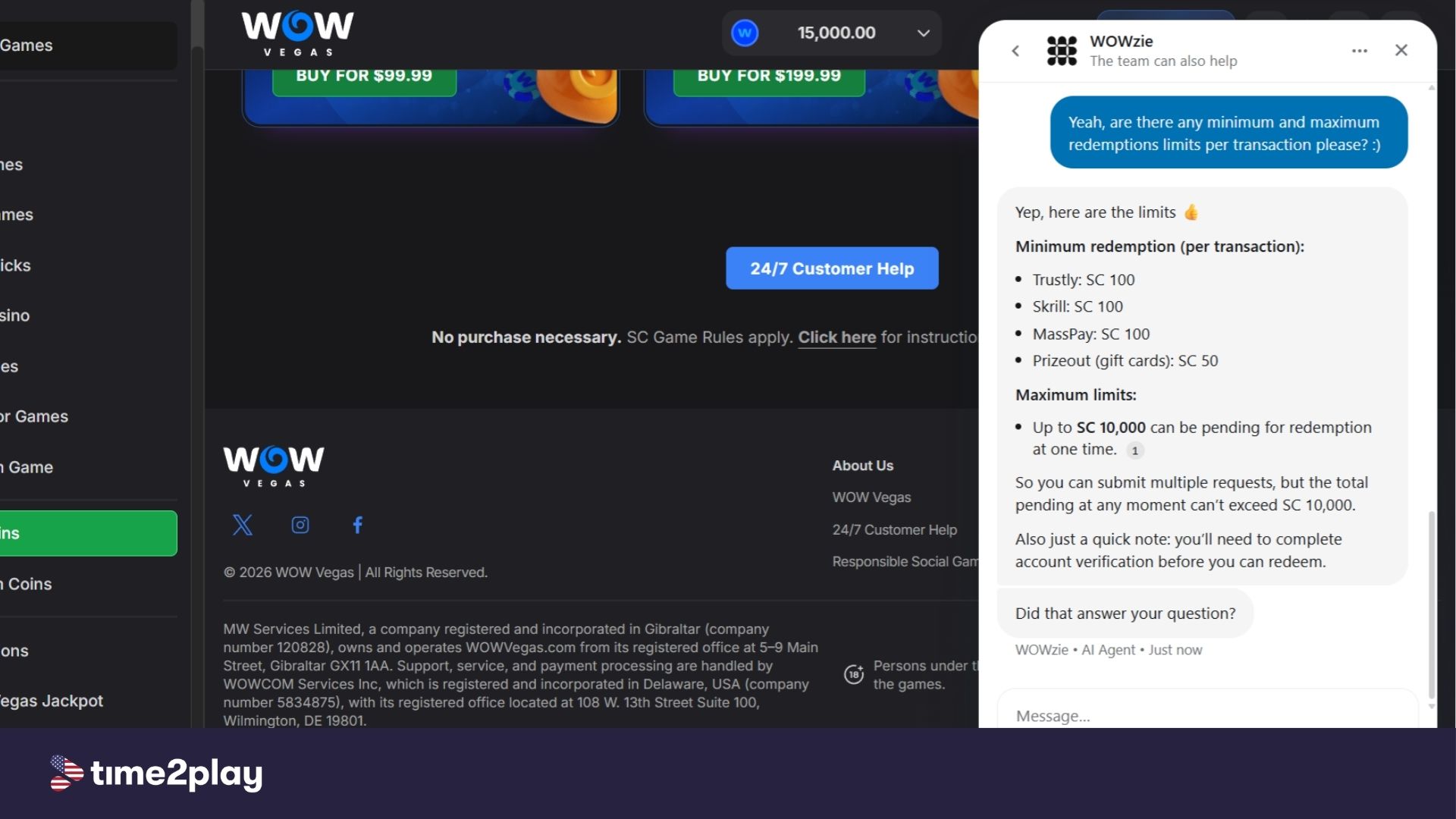The image size is (1456, 819).
Task: Follow the 'Click here' instructions link
Action: pos(836,337)
